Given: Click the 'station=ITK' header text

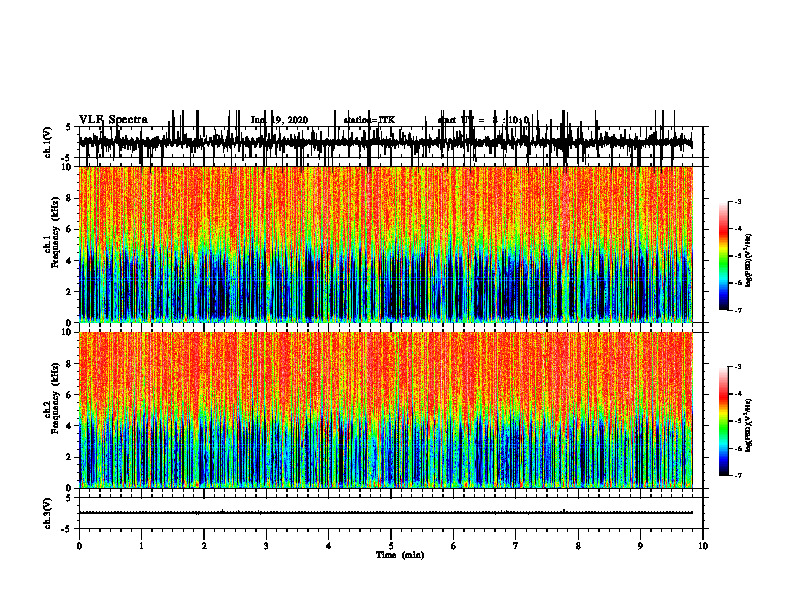Looking at the screenshot, I should 369,120.
